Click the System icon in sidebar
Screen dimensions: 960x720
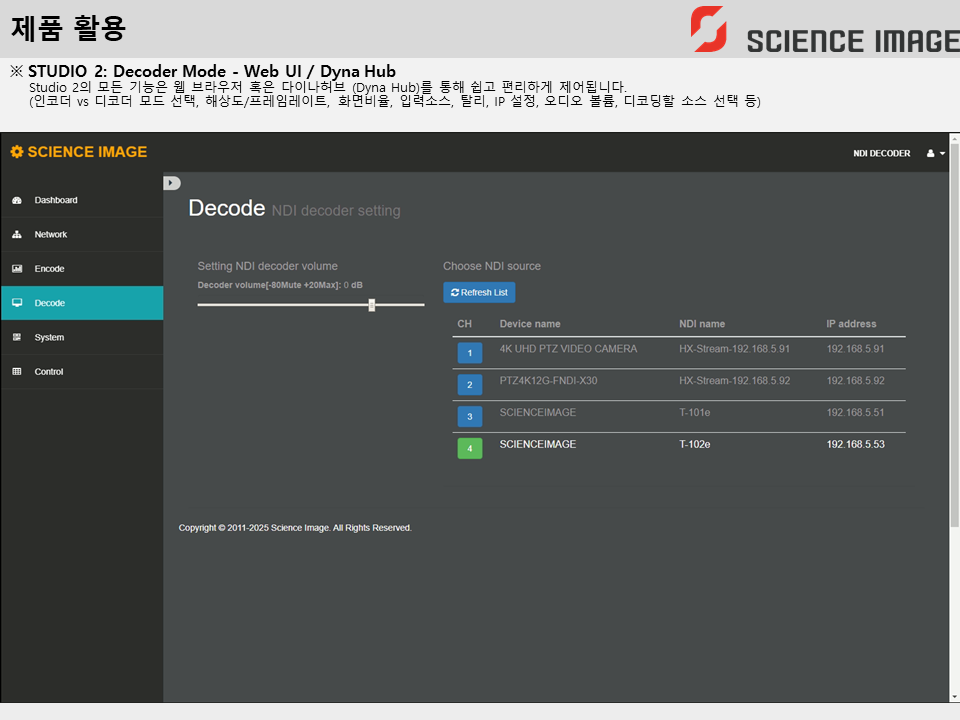[x=17, y=337]
